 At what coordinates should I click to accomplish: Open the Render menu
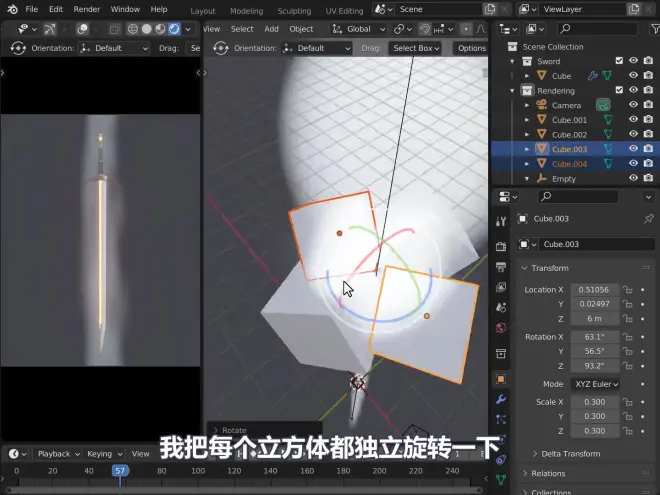87,9
